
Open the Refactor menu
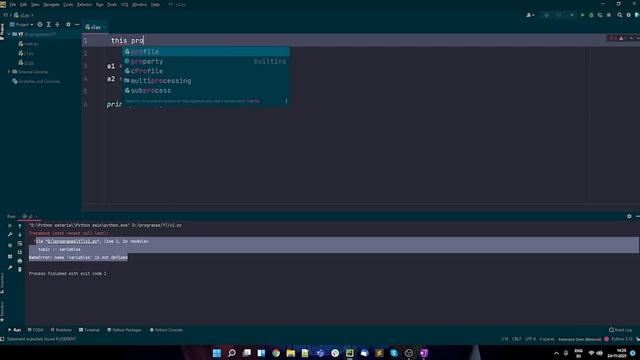click(84, 4)
